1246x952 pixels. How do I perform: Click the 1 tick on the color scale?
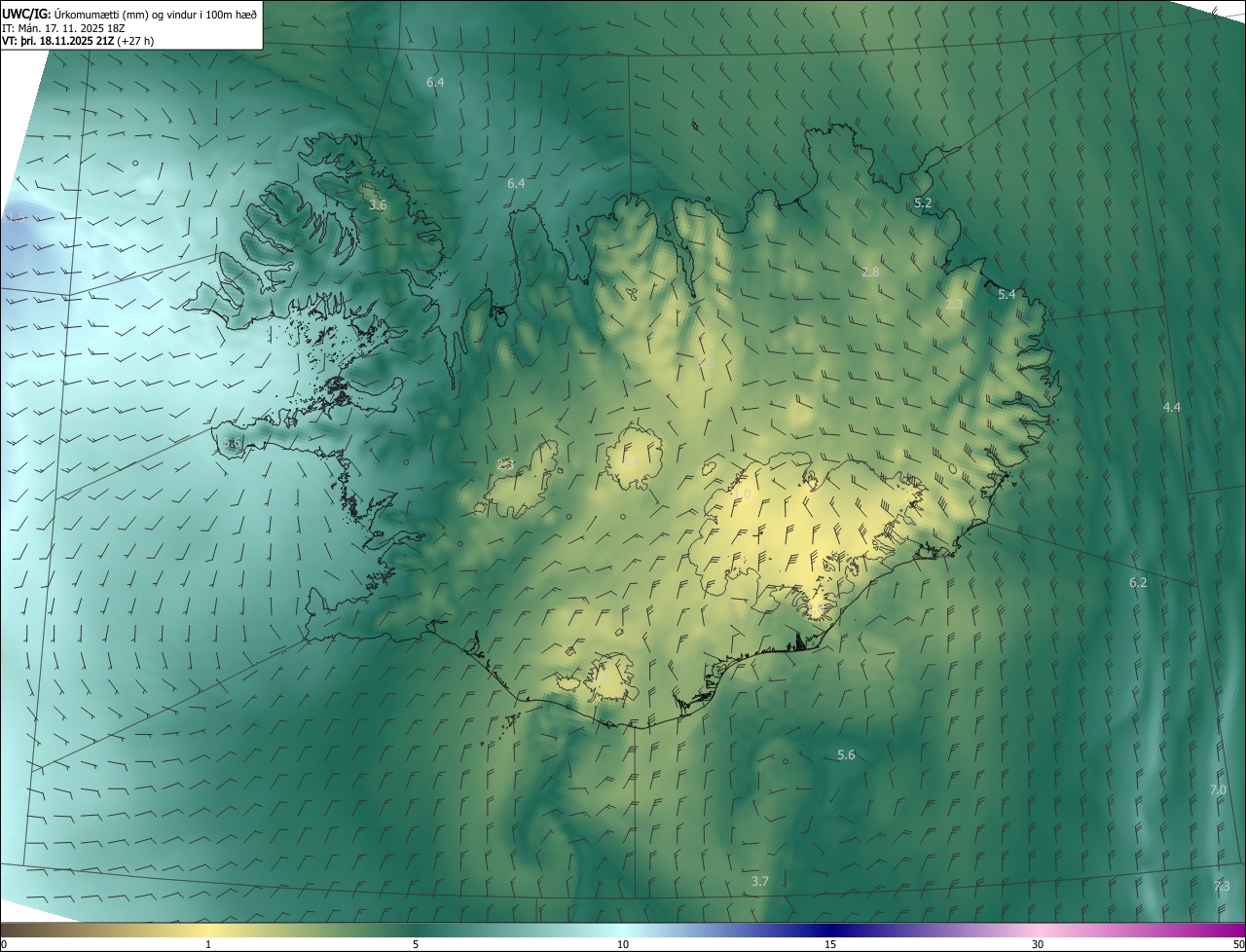(x=208, y=945)
